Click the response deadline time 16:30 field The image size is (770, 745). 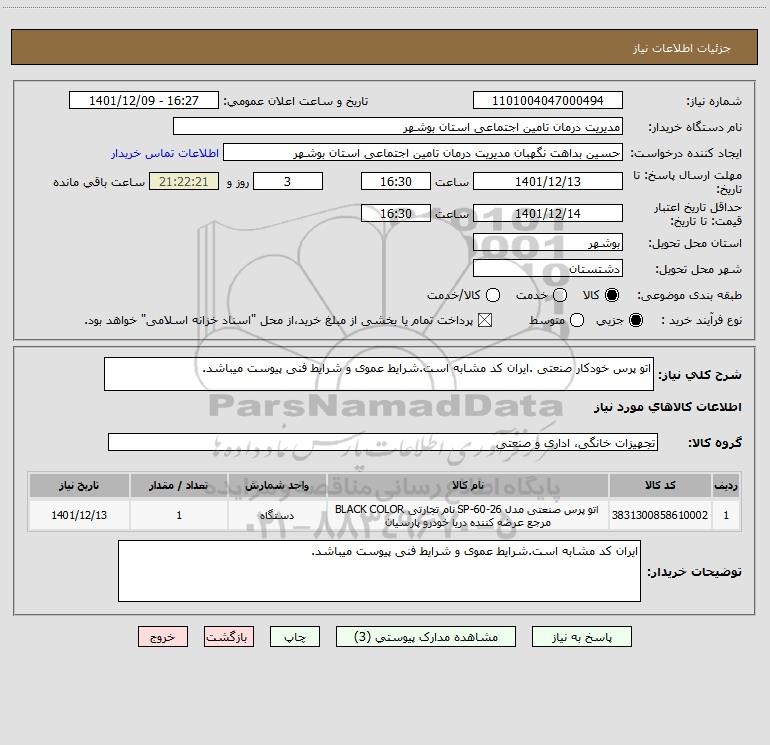pyautogui.click(x=396, y=181)
